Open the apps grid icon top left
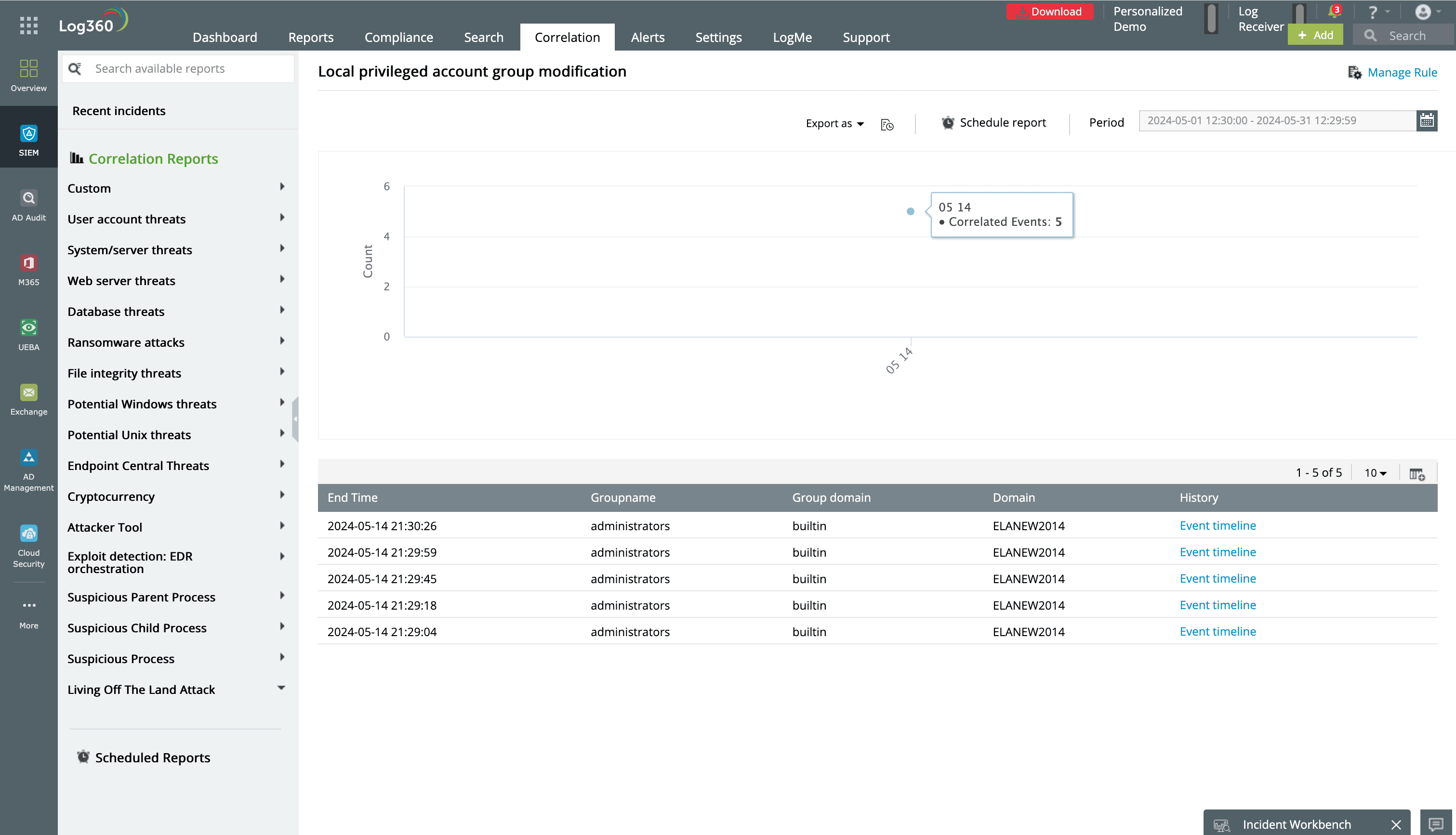Image resolution: width=1456 pixels, height=835 pixels. tap(28, 24)
